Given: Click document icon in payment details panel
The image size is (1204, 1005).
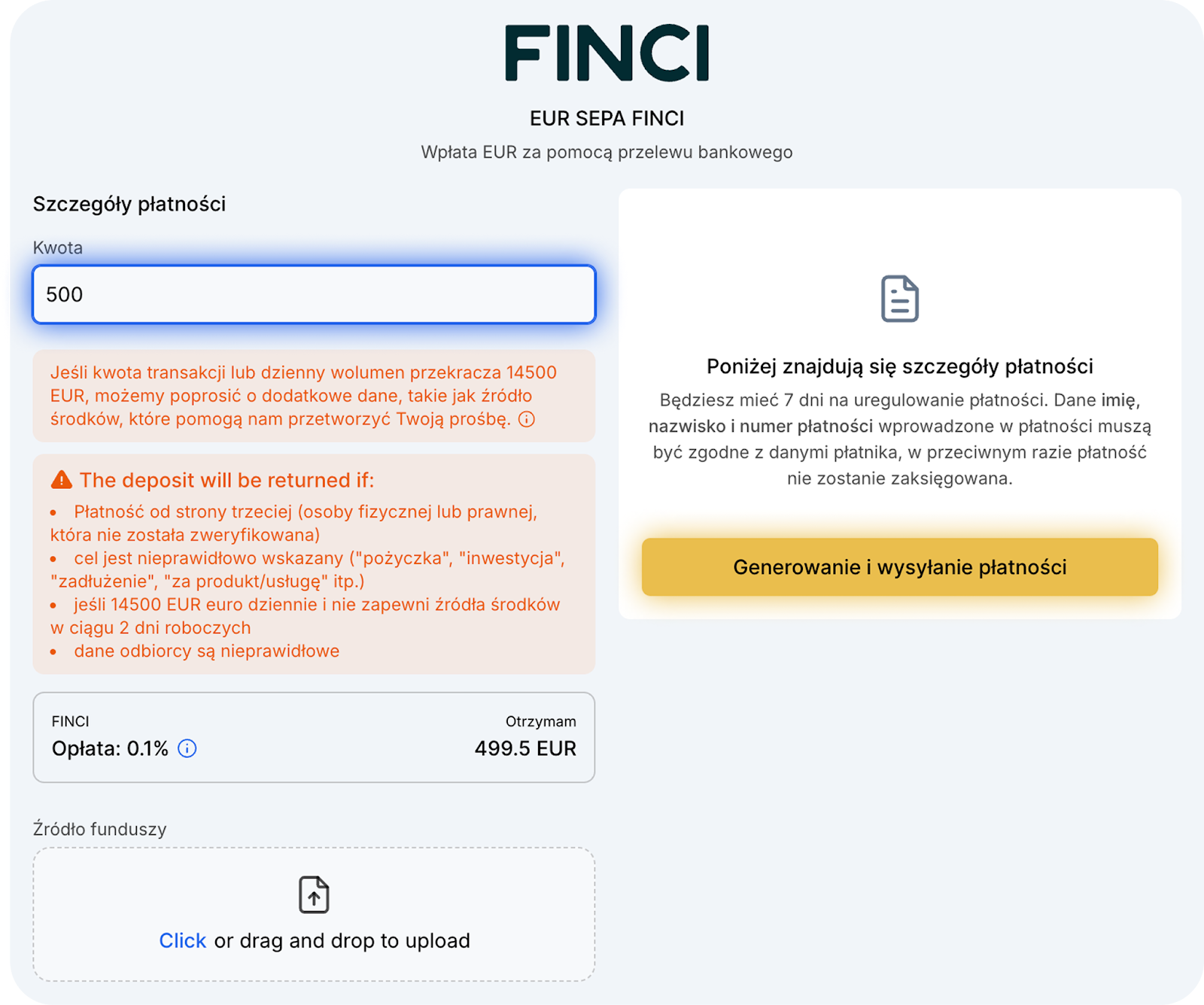Looking at the screenshot, I should click(x=899, y=299).
